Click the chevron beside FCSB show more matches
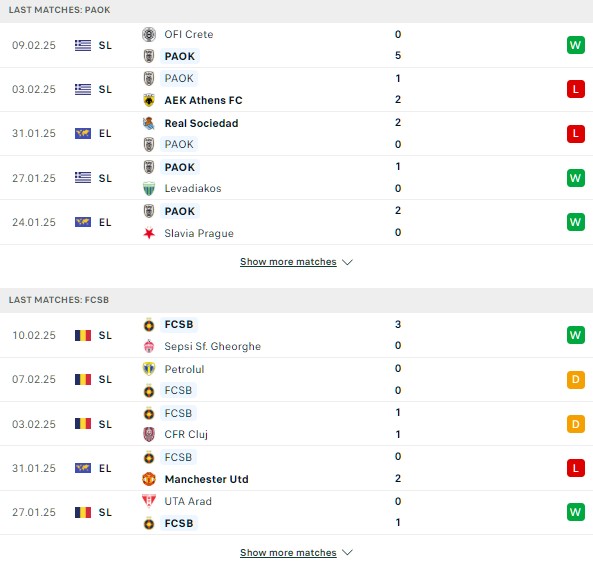 [x=347, y=553]
